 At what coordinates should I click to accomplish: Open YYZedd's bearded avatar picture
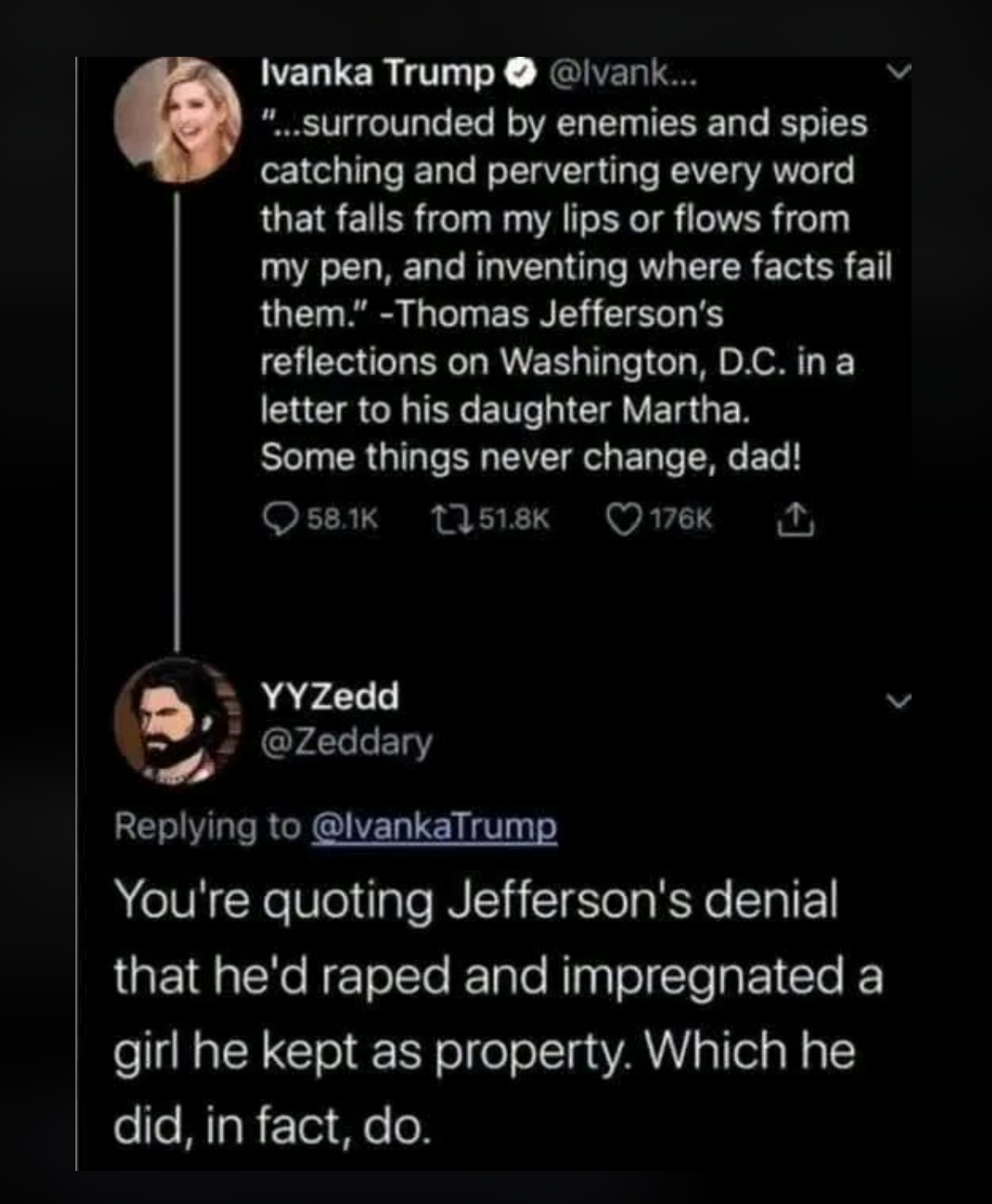tap(178, 720)
